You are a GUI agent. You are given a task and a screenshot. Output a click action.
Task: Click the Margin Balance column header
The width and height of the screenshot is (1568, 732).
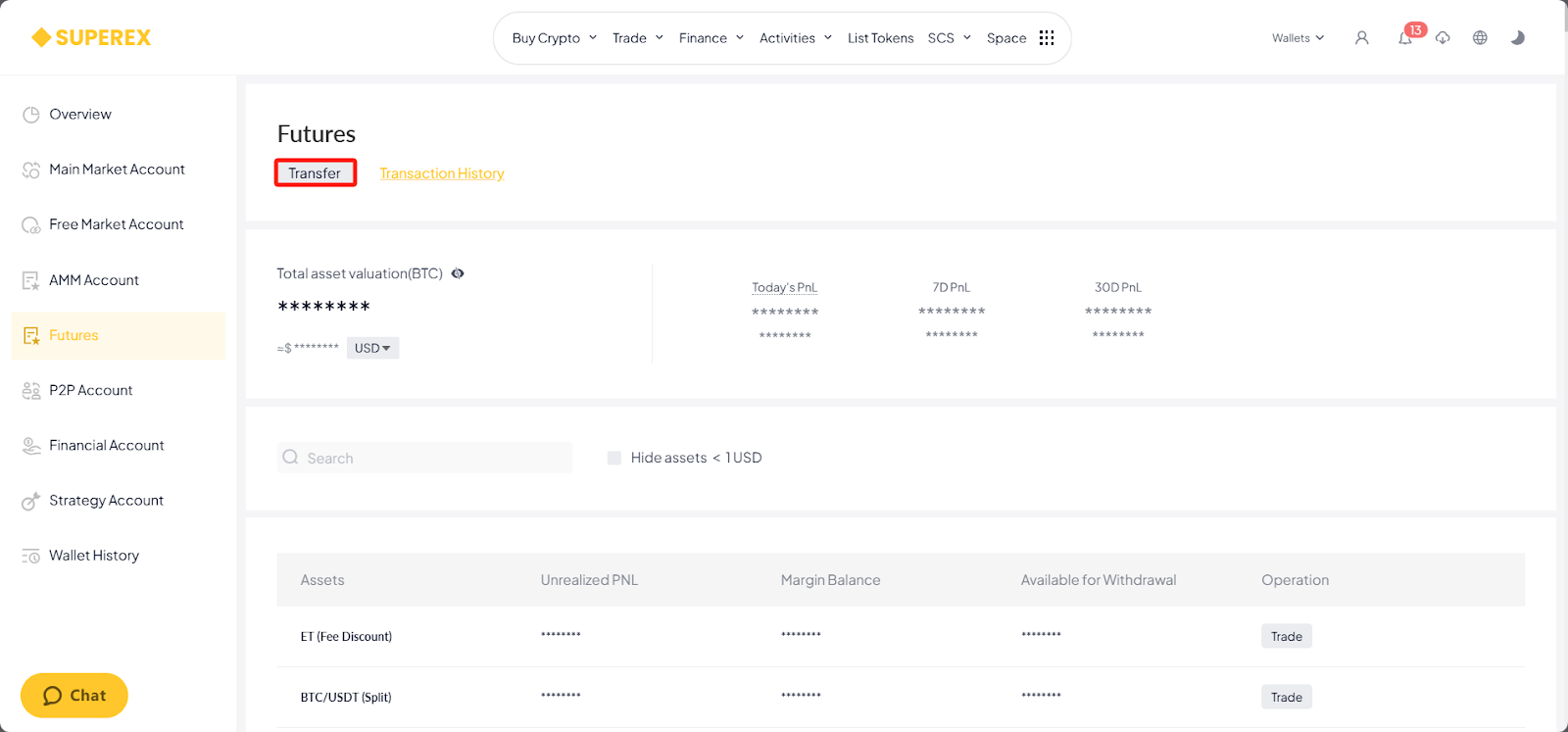pos(831,580)
